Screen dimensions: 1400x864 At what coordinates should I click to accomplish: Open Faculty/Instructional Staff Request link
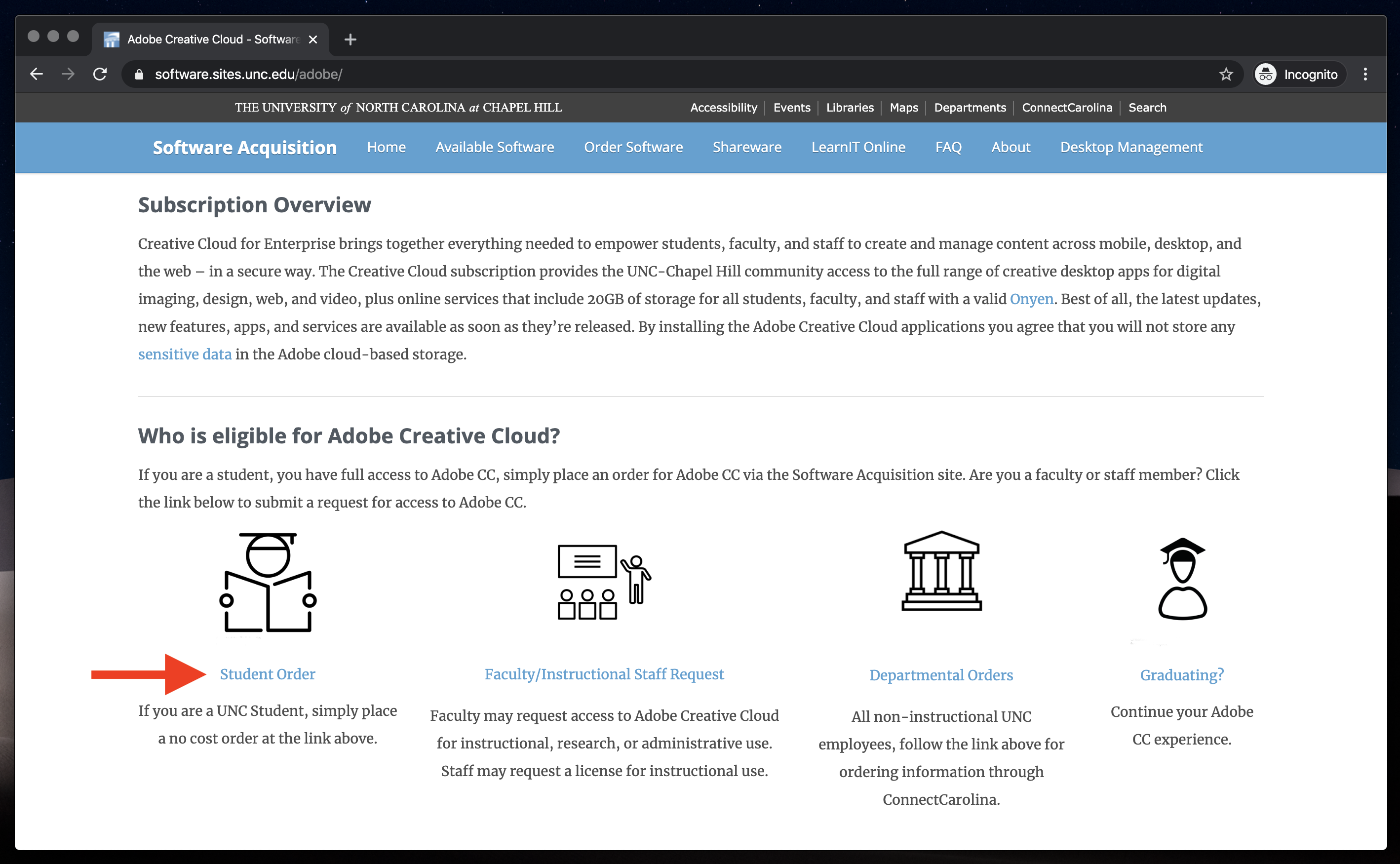point(604,674)
